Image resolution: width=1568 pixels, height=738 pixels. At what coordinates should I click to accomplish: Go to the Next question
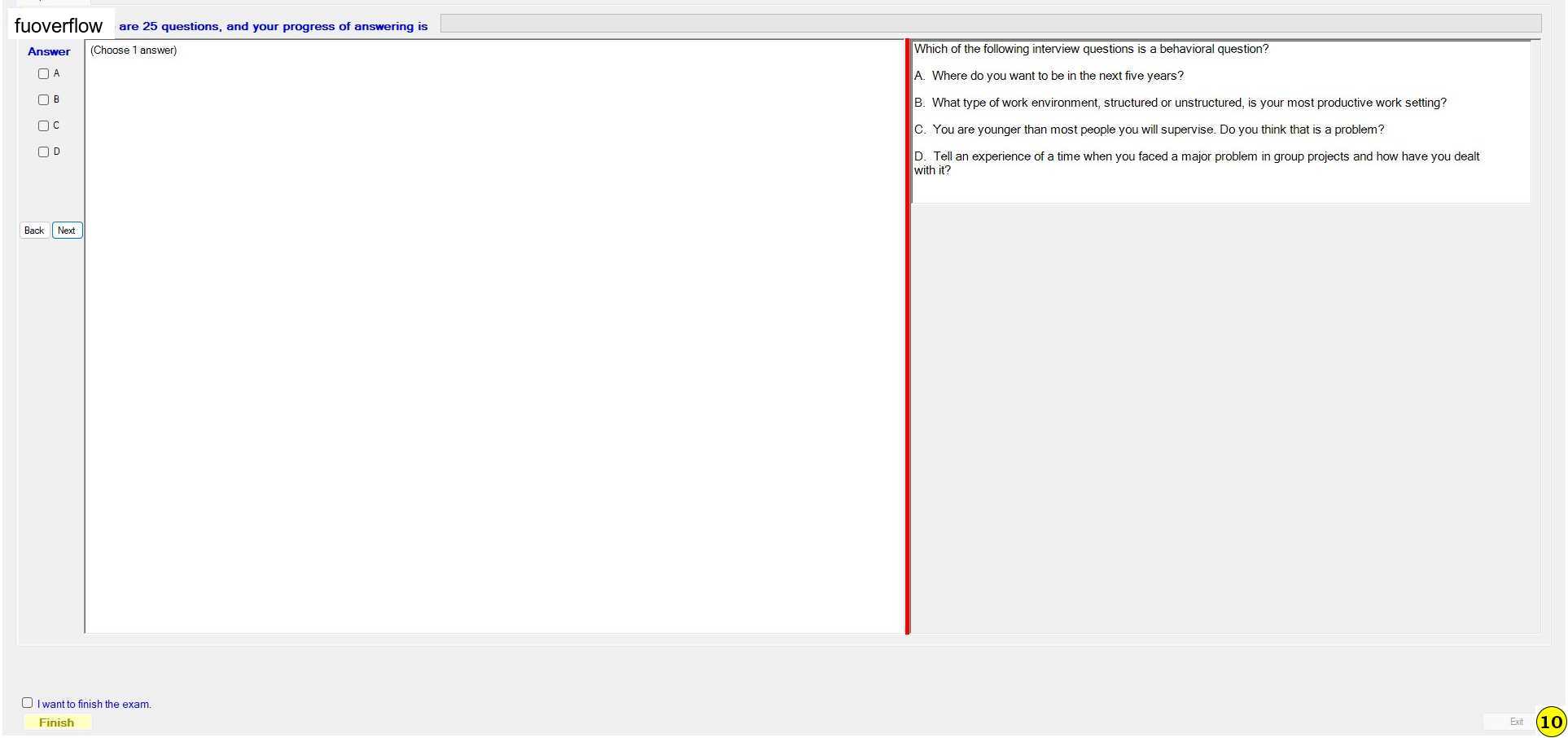click(67, 231)
